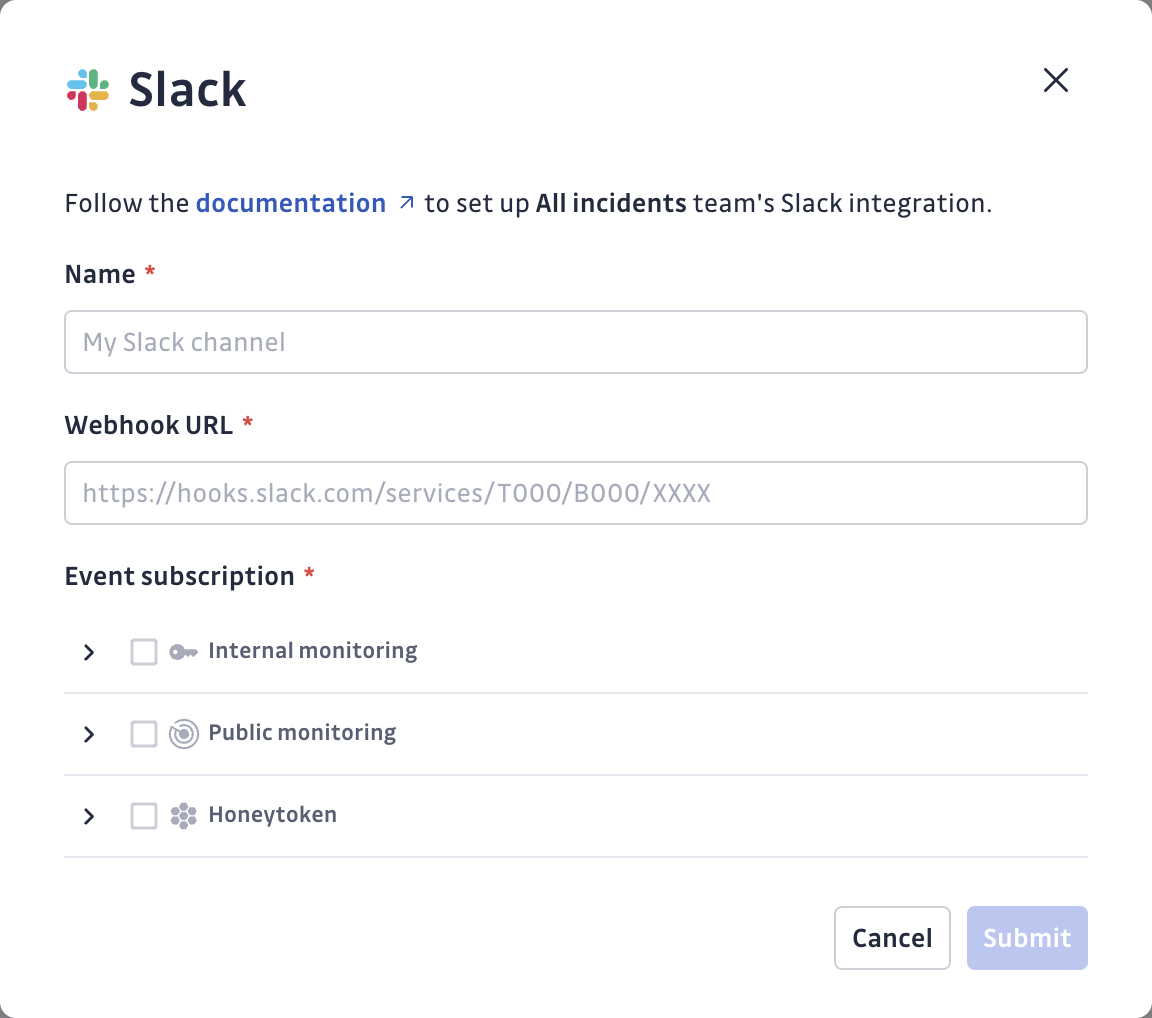Click the Internal monitoring key icon
This screenshot has width=1152, height=1018.
183,652
